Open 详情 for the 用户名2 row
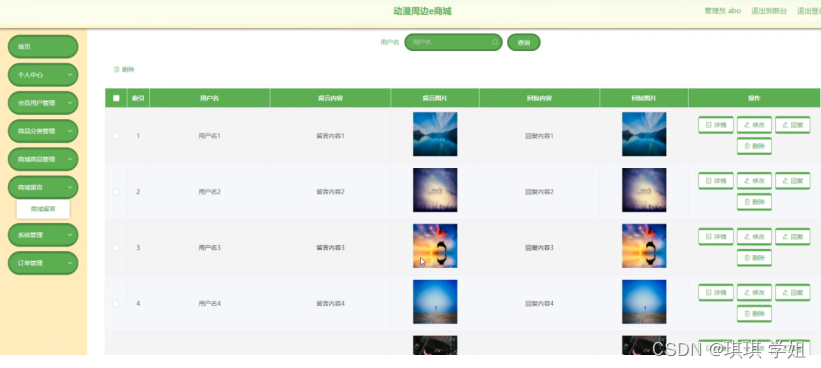The width and height of the screenshot is (821, 368). pyautogui.click(x=715, y=181)
